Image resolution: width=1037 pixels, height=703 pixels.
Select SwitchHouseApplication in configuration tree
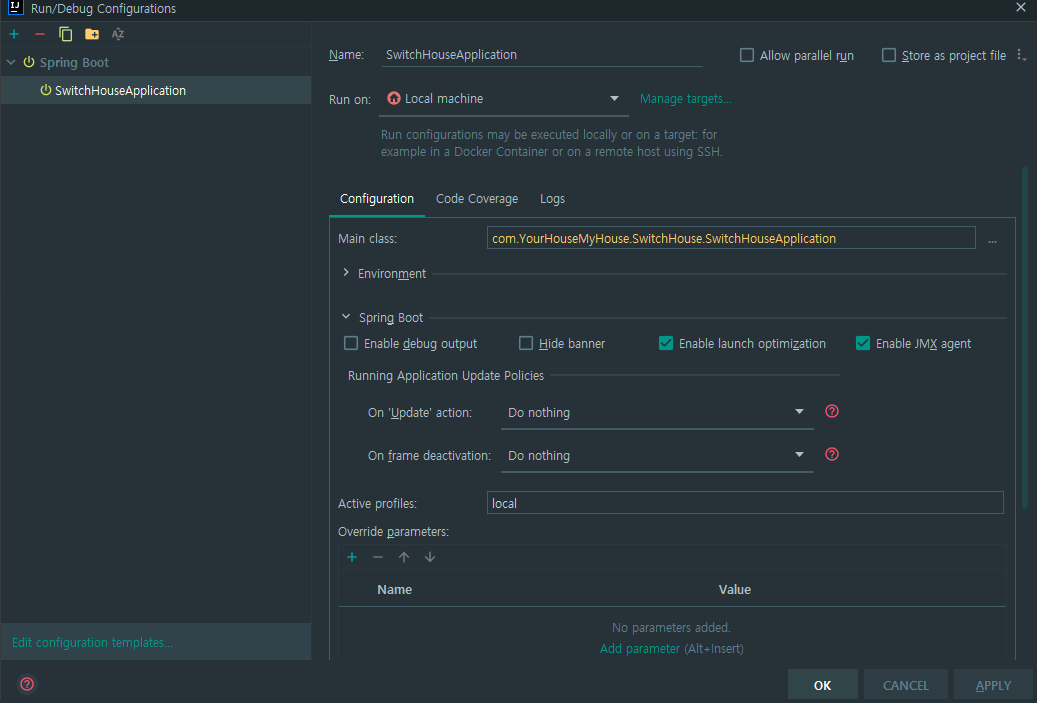(x=156, y=91)
